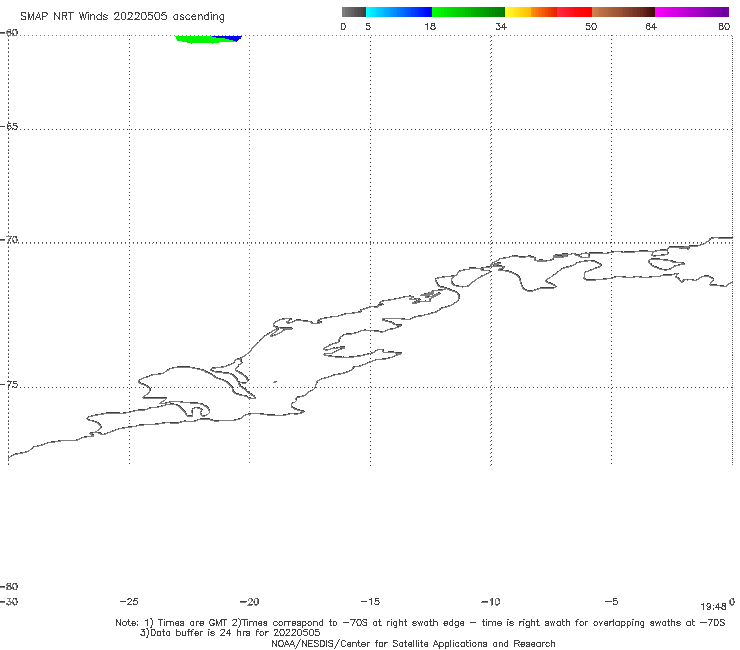Click the gray segment of the color bar
This screenshot has height=650, width=740.
[x=354, y=12]
